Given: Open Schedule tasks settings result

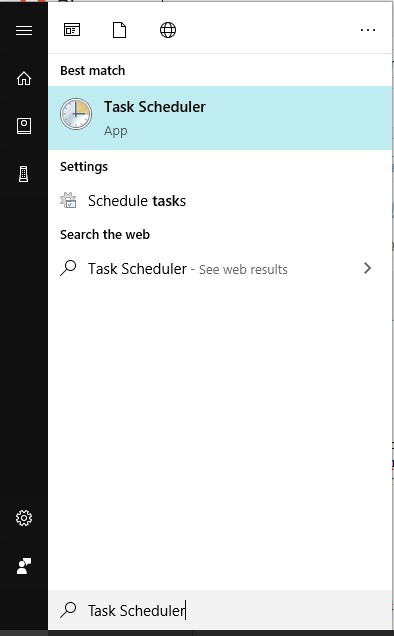Looking at the screenshot, I should tap(220, 201).
